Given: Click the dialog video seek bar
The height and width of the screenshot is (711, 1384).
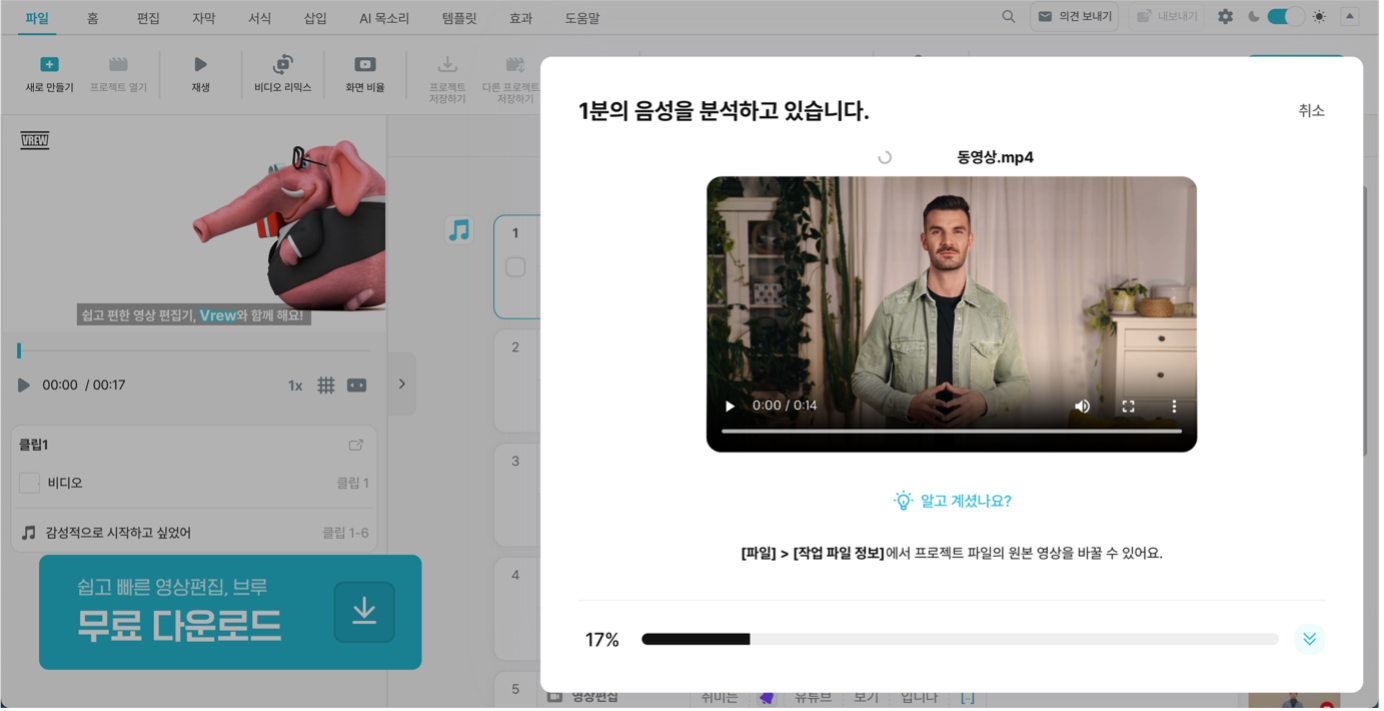Looking at the screenshot, I should tap(951, 431).
